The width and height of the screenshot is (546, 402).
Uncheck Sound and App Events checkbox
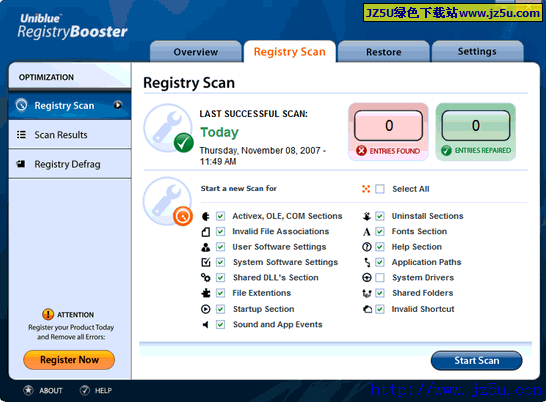pos(220,325)
